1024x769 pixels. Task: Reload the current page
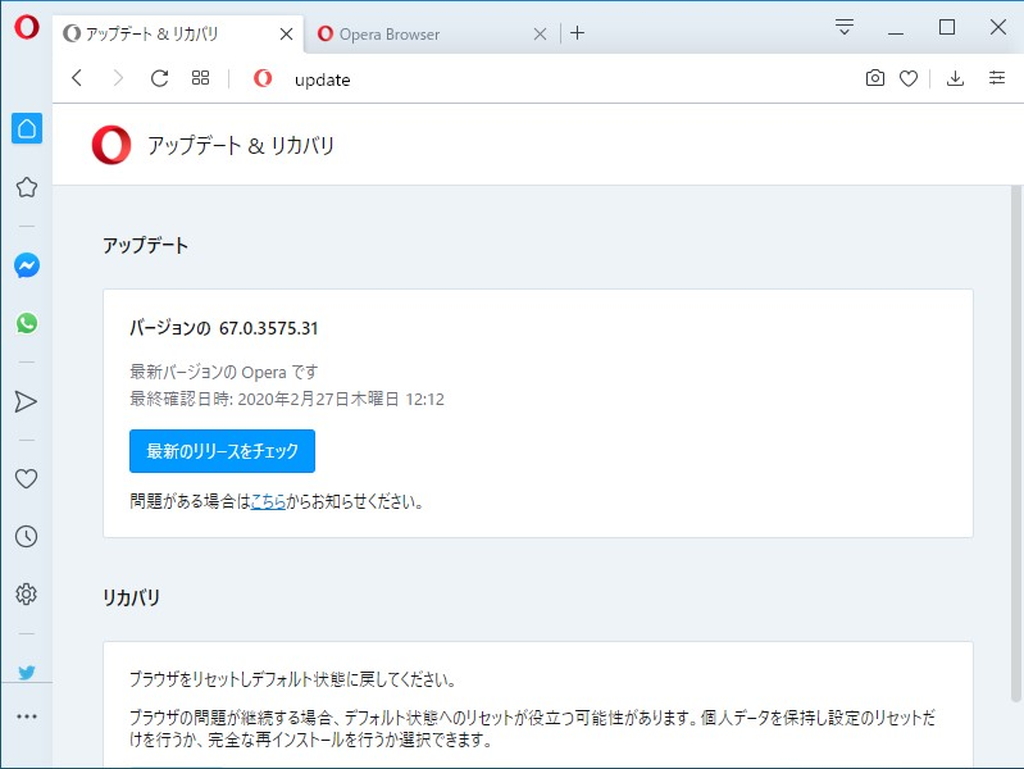159,78
